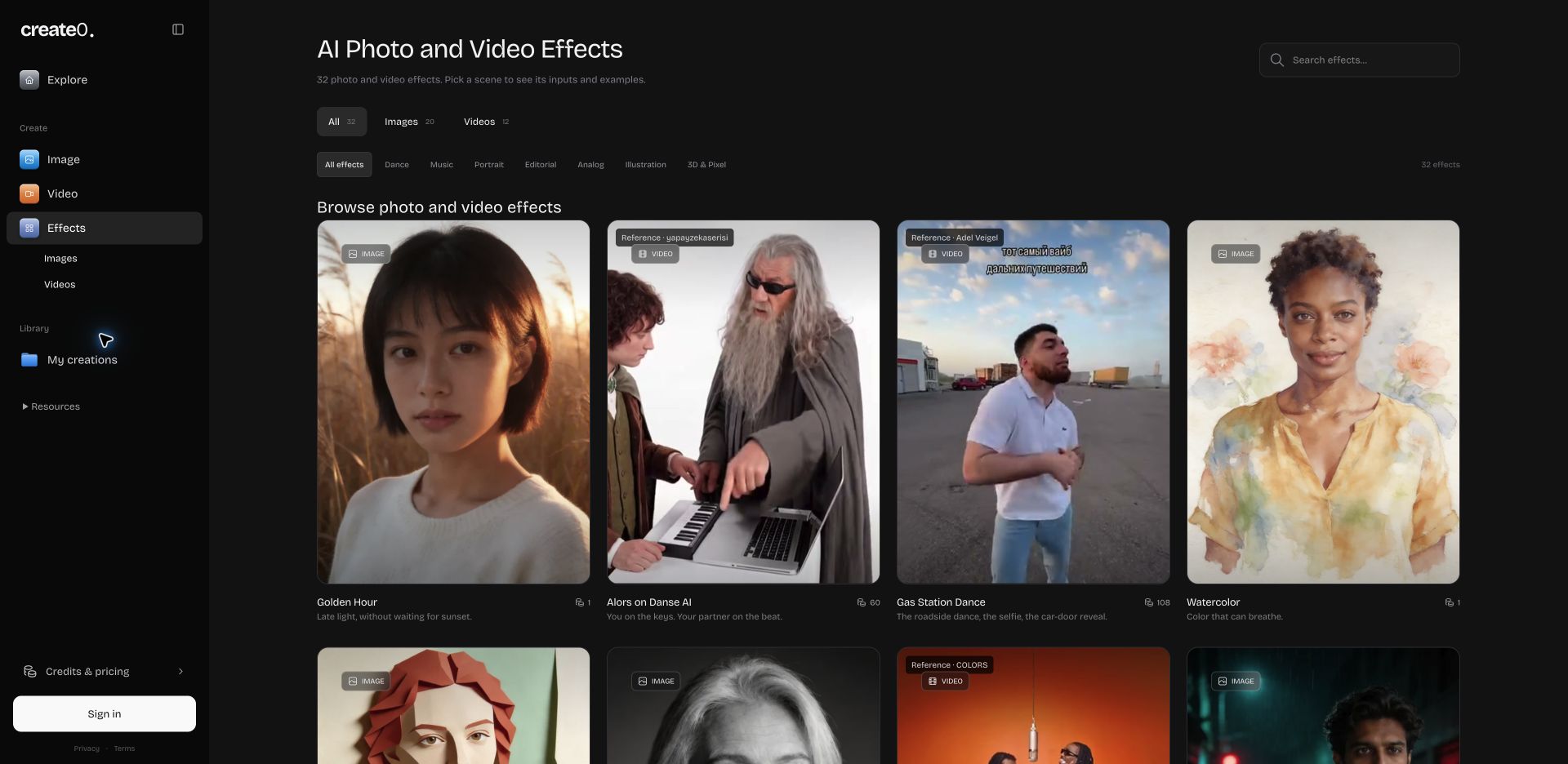Open the Alors on Danse AI thumbnail
This screenshot has width=1568, height=764.
pyautogui.click(x=743, y=402)
